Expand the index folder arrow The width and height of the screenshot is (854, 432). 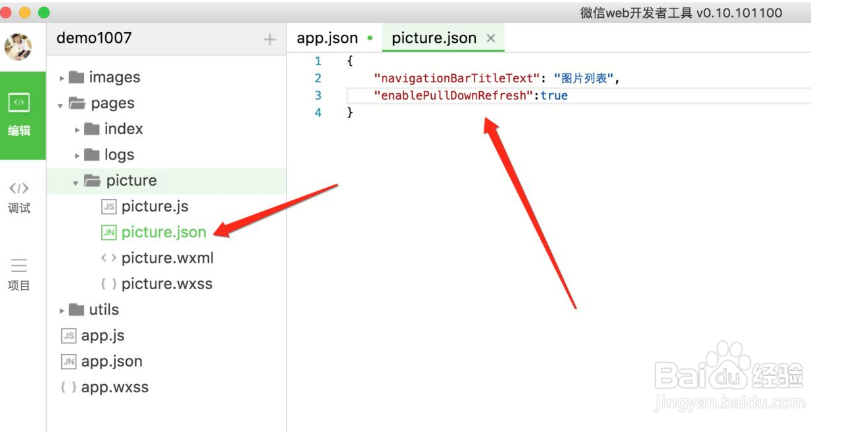pos(77,130)
